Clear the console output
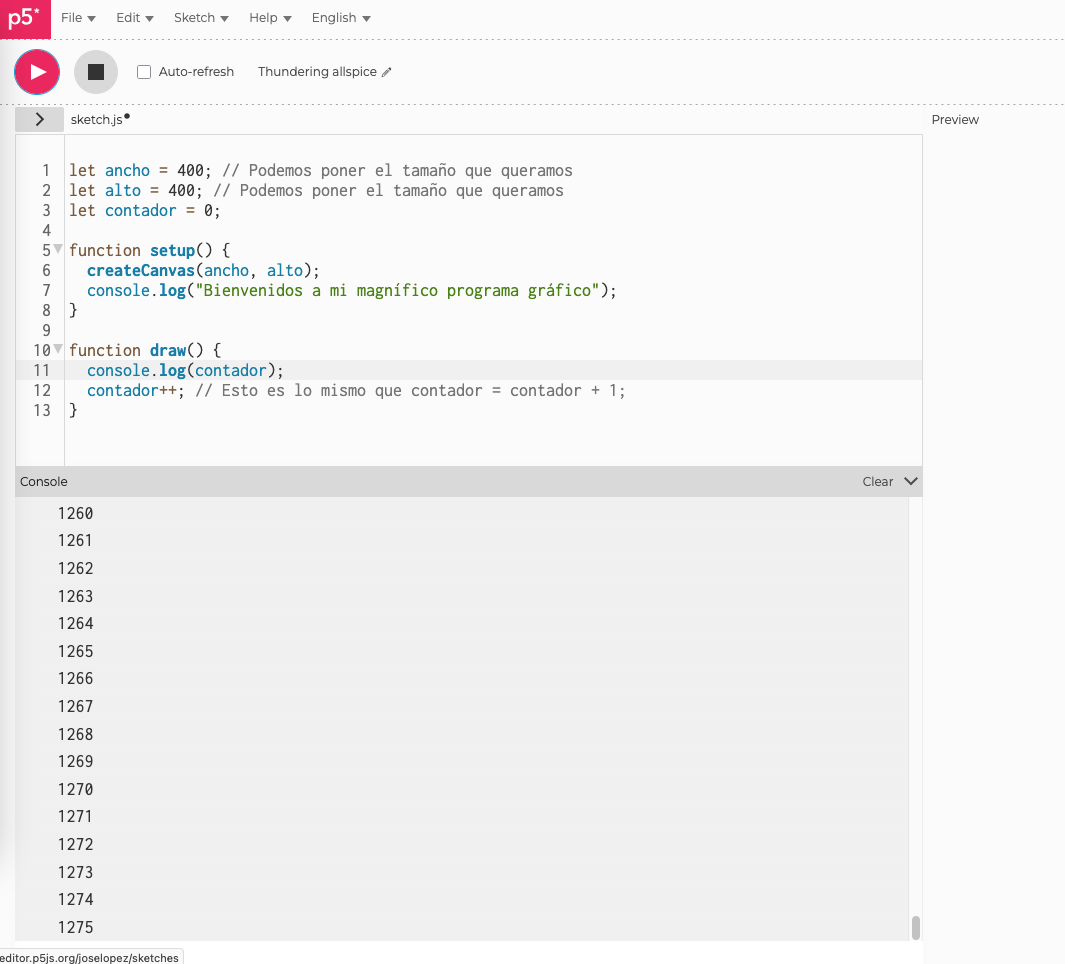1065x964 pixels. coord(877,481)
